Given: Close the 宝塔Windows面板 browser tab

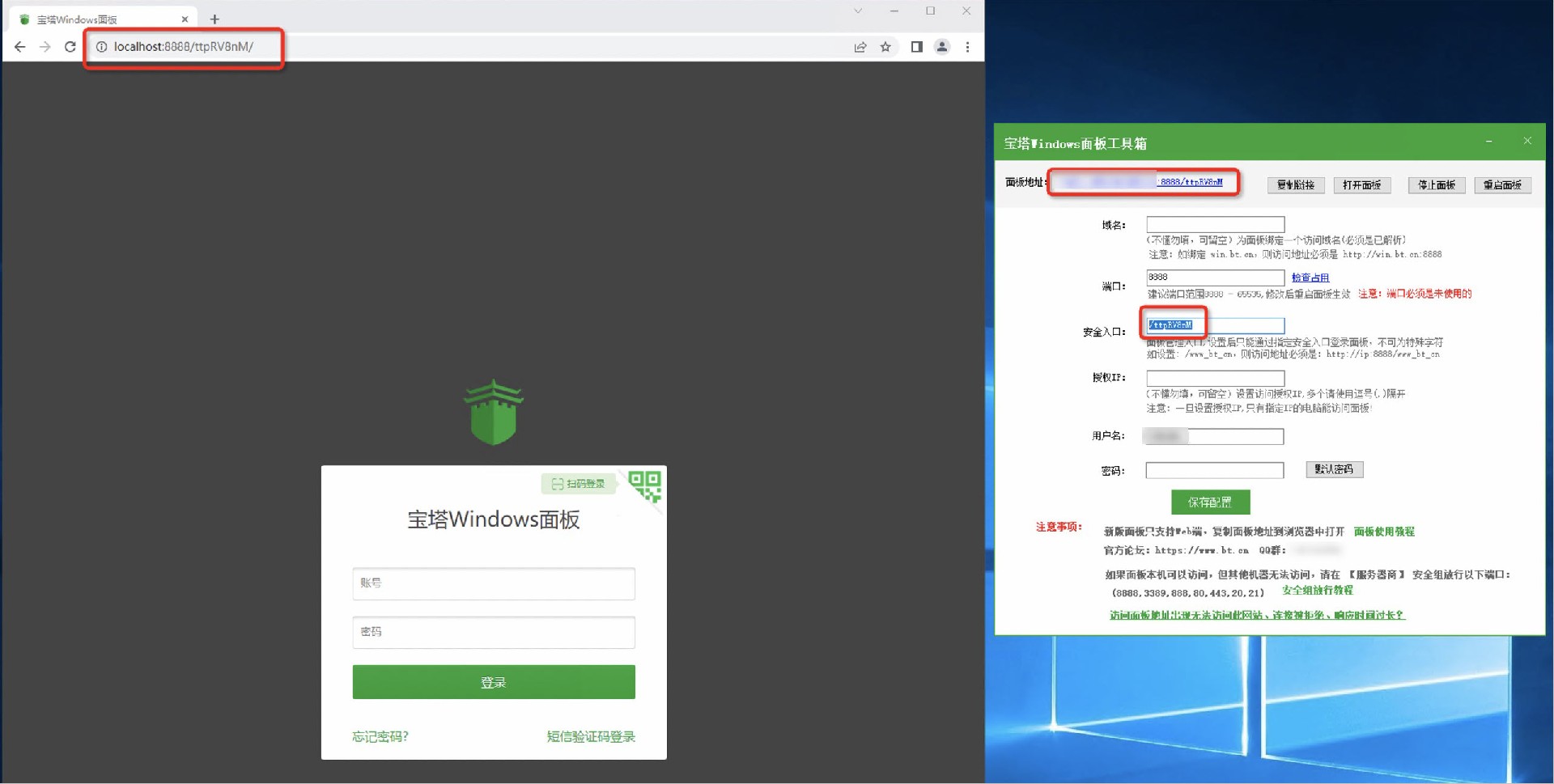Looking at the screenshot, I should [185, 19].
